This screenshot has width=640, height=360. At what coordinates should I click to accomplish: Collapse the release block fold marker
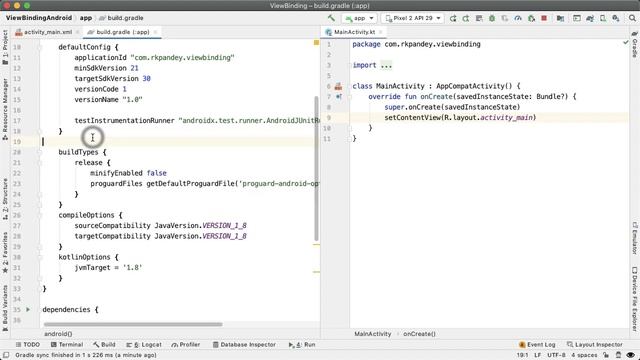pos(40,163)
